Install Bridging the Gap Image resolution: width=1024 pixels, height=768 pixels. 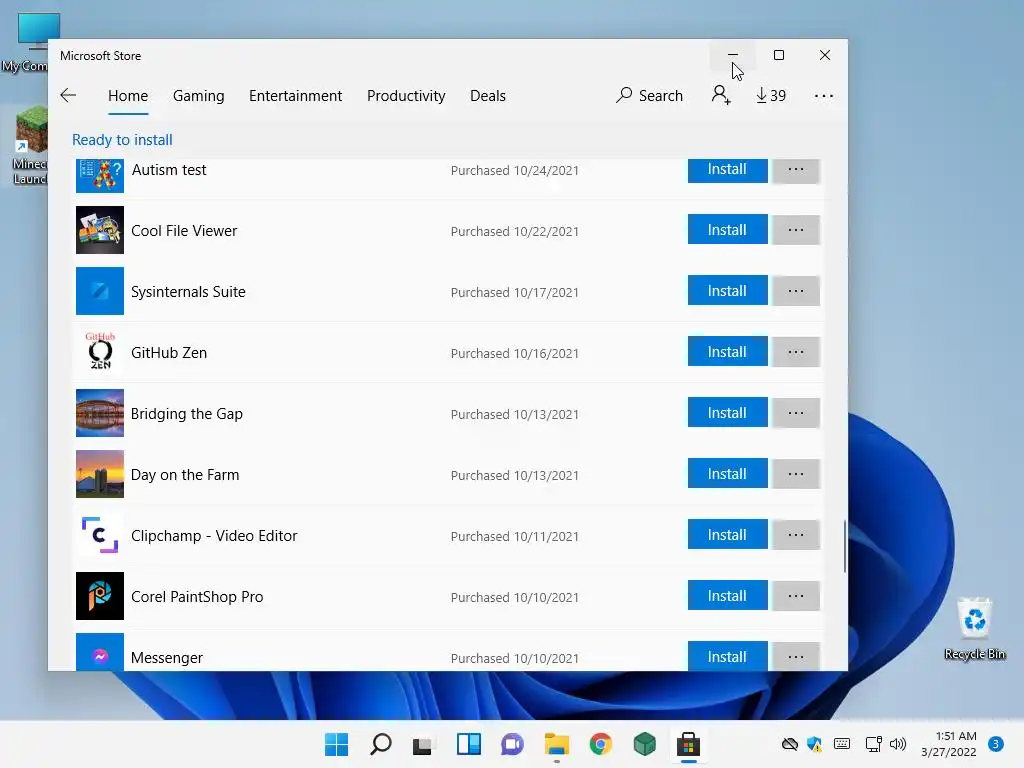728,413
